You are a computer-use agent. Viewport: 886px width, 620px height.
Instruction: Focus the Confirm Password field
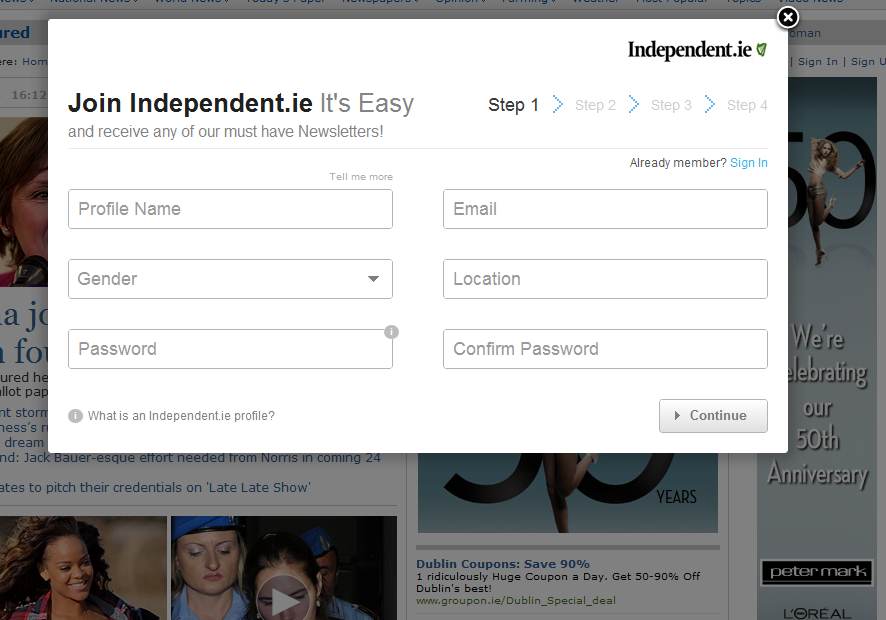pyautogui.click(x=605, y=349)
